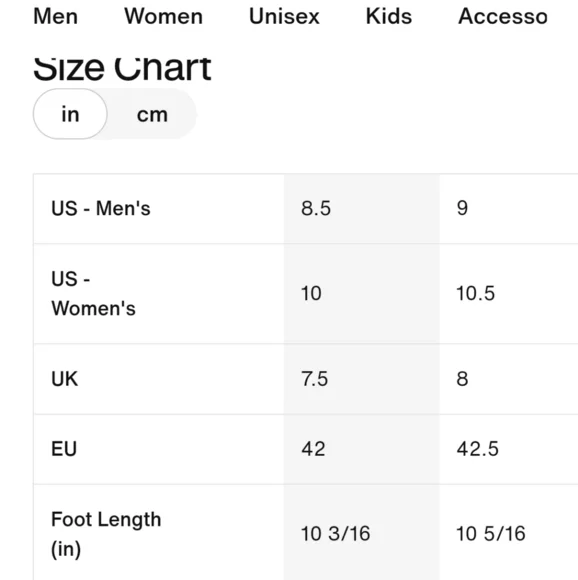Switch size chart units to cm
The image size is (578, 580).
pyautogui.click(x=152, y=114)
